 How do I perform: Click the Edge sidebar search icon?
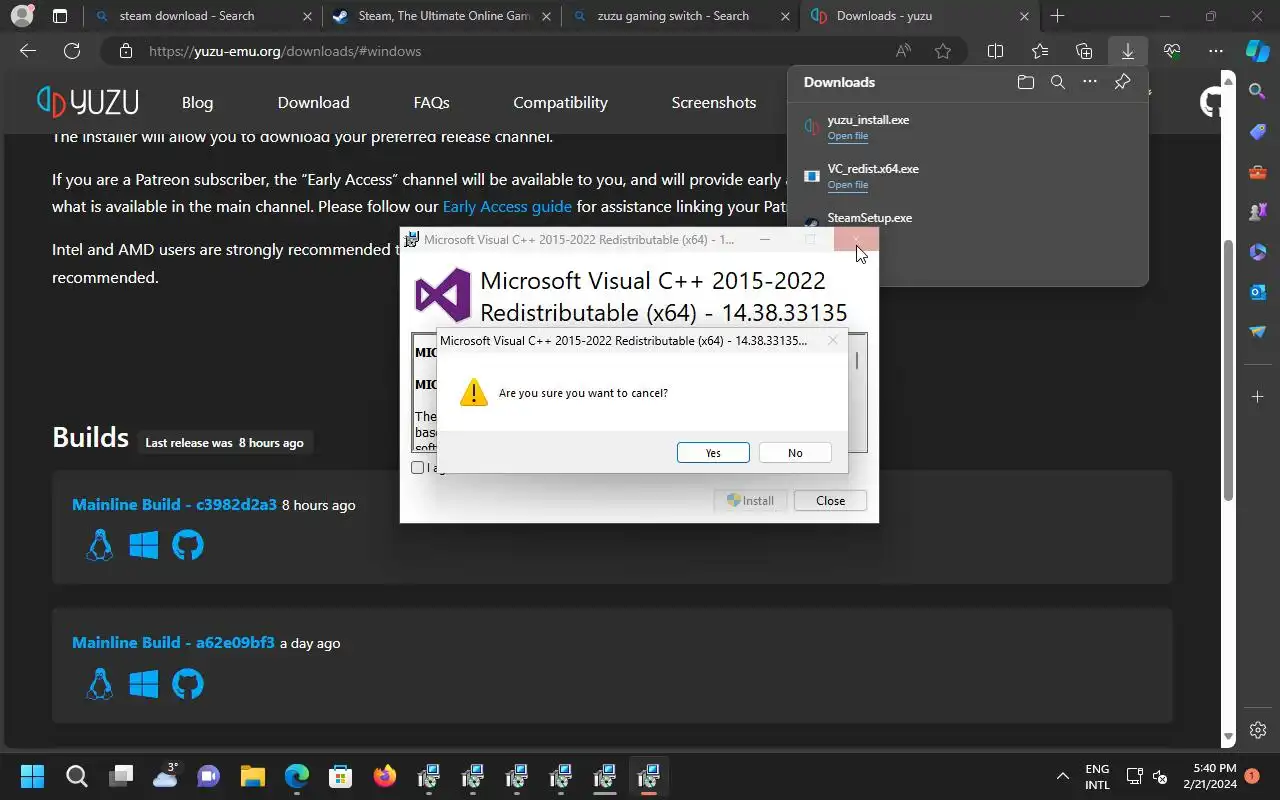(1258, 92)
